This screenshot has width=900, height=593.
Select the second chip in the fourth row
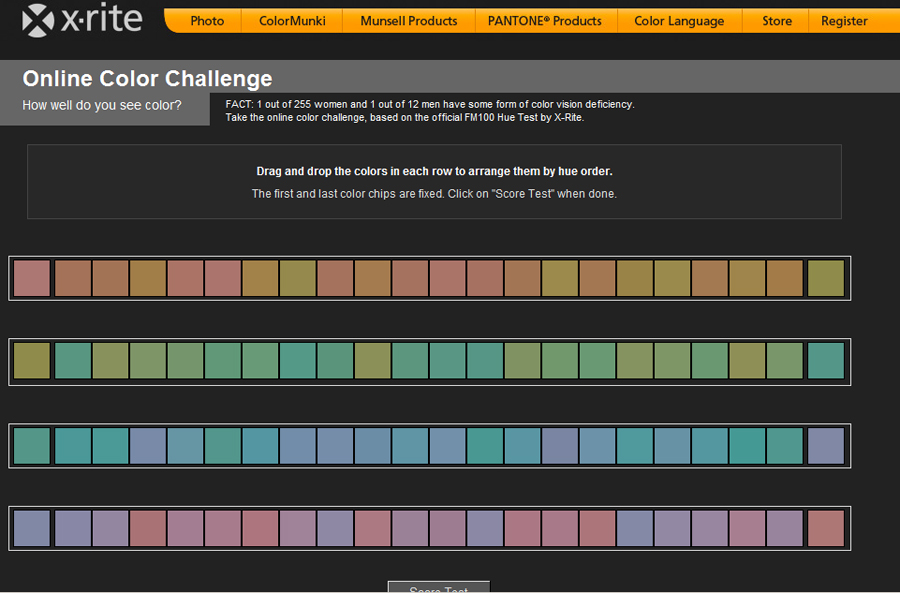[73, 528]
